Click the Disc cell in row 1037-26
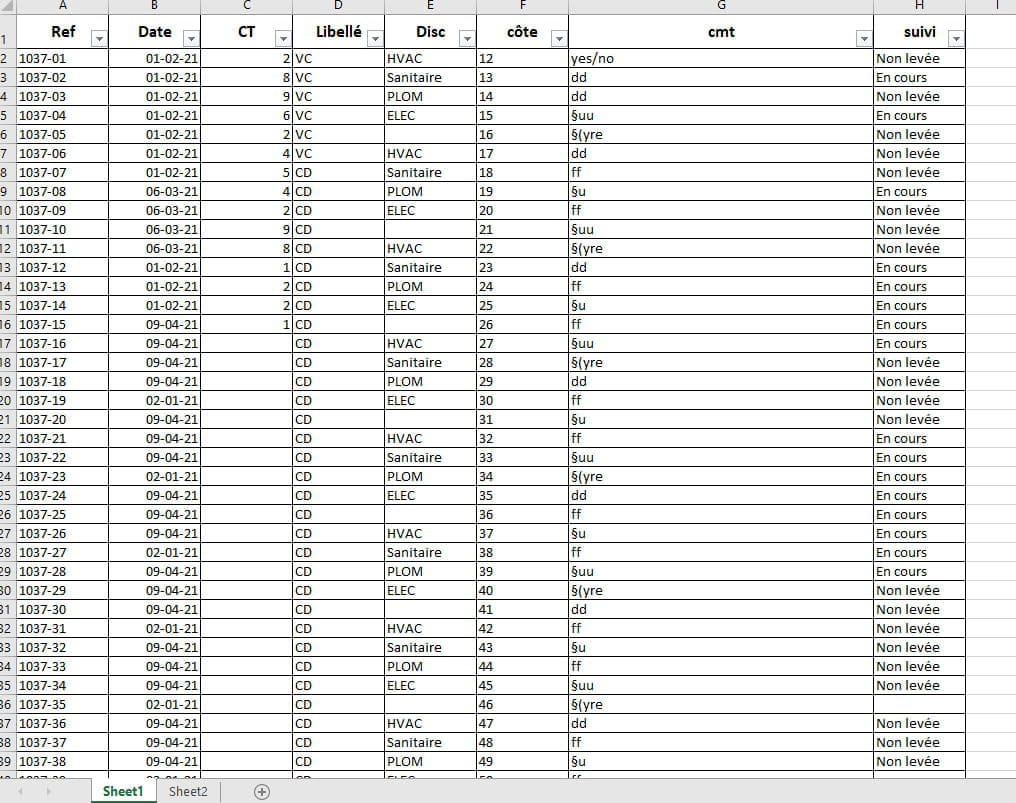The height and width of the screenshot is (803, 1016). coord(430,533)
